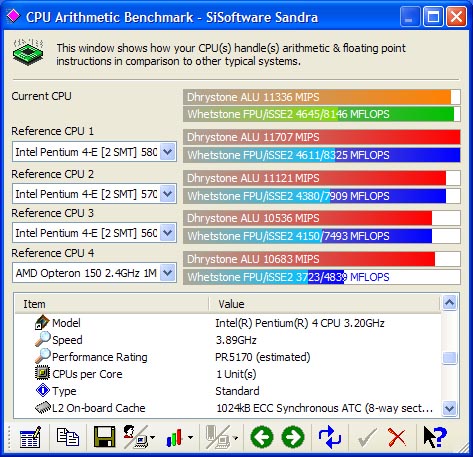Image resolution: width=473 pixels, height=457 pixels.
Task: Open the Reference CPU 1 dropdown
Action: [168, 152]
